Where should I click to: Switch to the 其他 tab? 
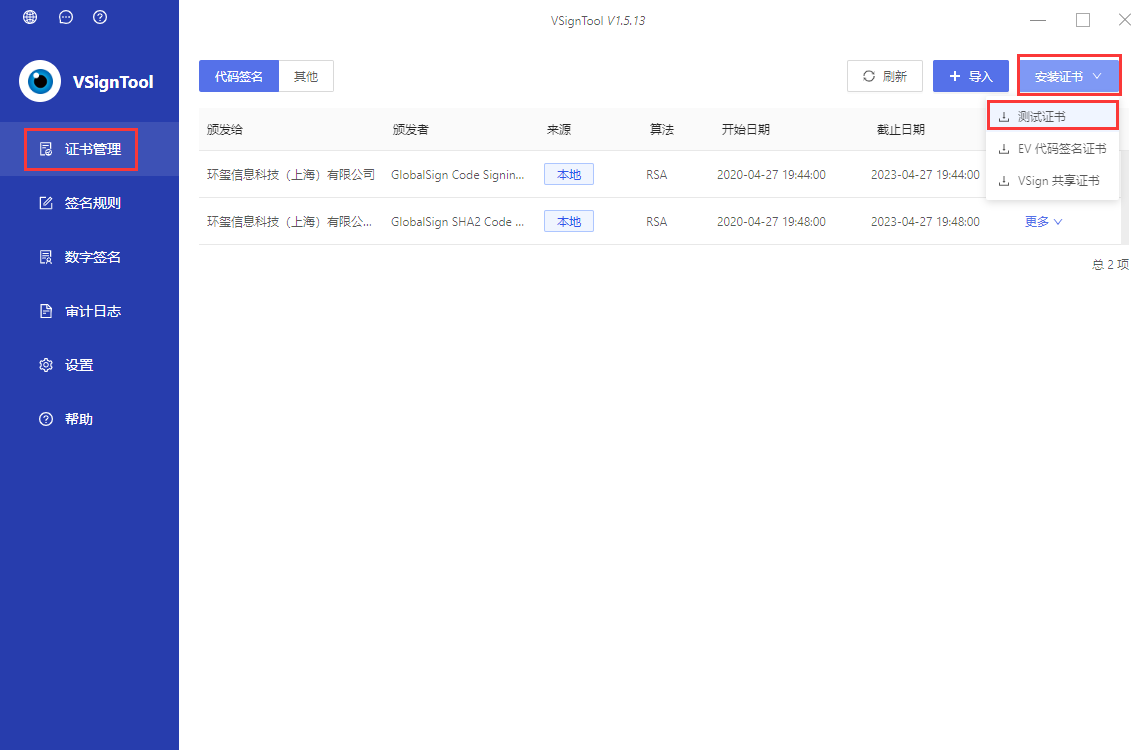[306, 76]
